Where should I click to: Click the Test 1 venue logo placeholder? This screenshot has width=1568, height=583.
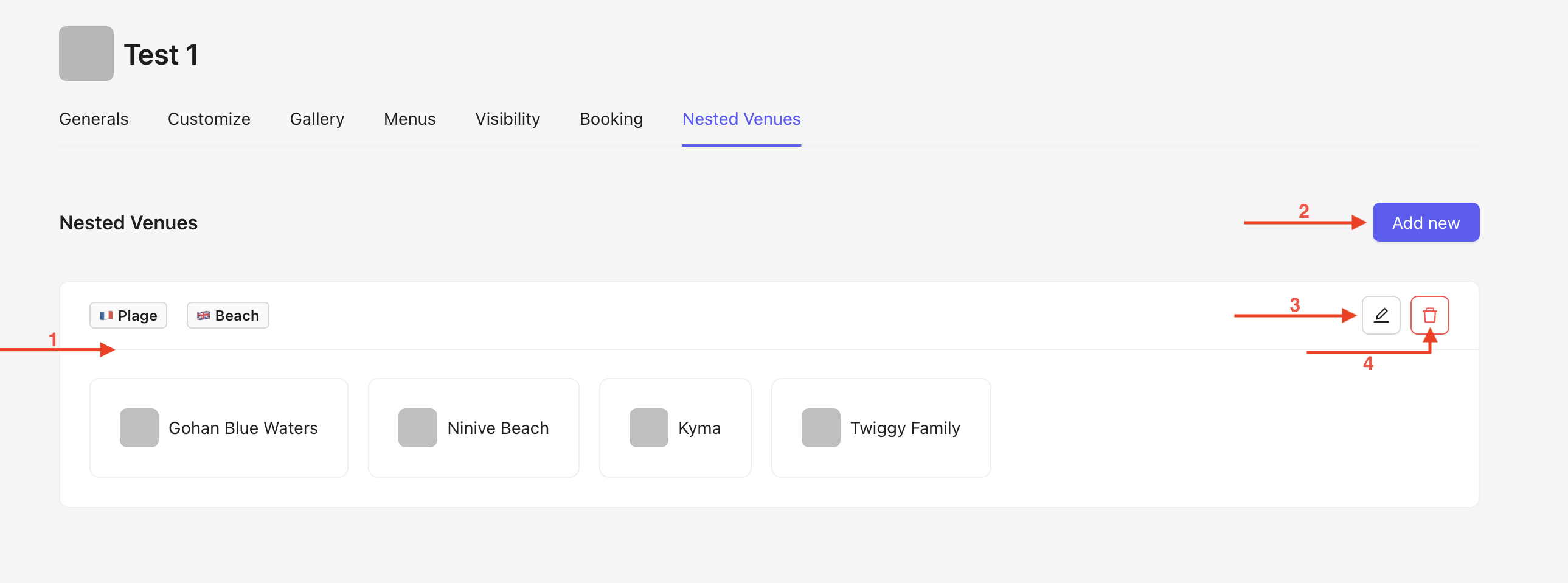coord(86,54)
